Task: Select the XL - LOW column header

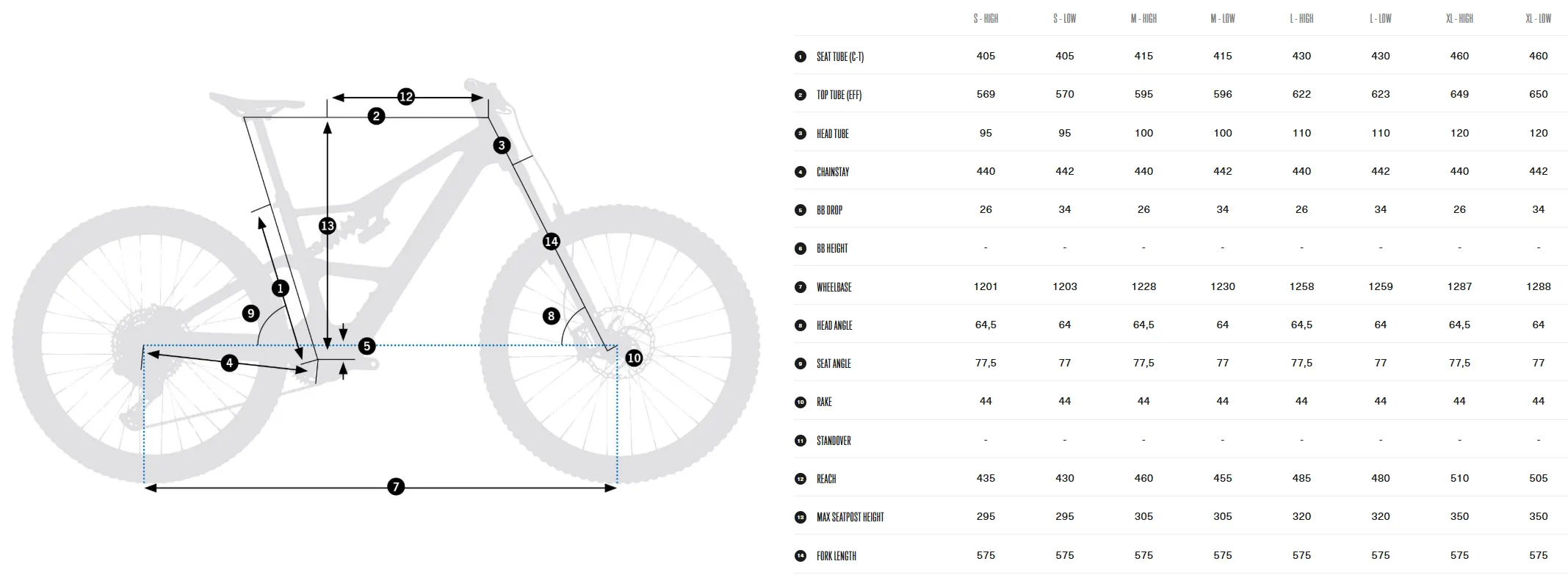Action: coord(1538,18)
